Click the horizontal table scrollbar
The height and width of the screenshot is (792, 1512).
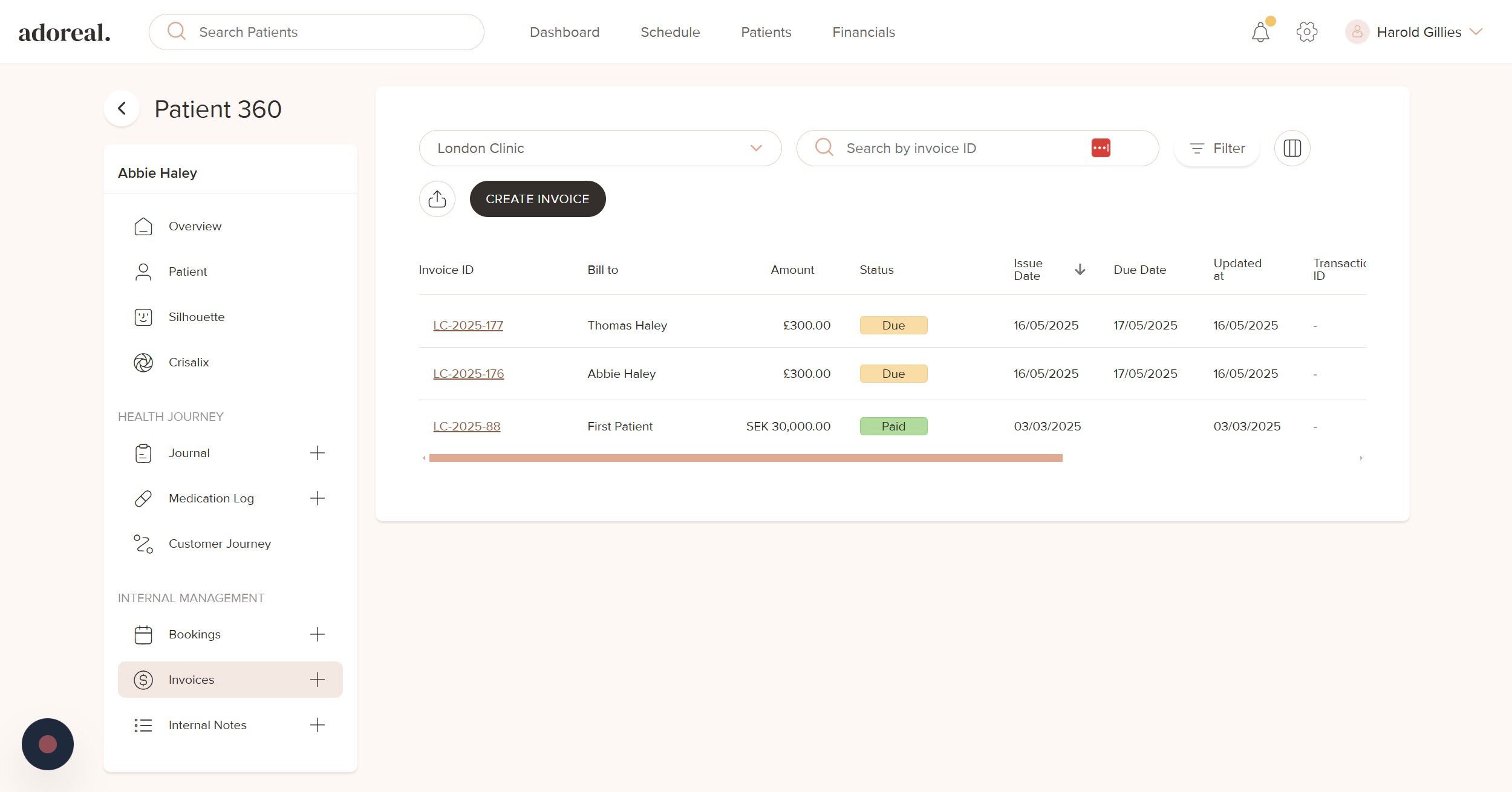point(745,458)
